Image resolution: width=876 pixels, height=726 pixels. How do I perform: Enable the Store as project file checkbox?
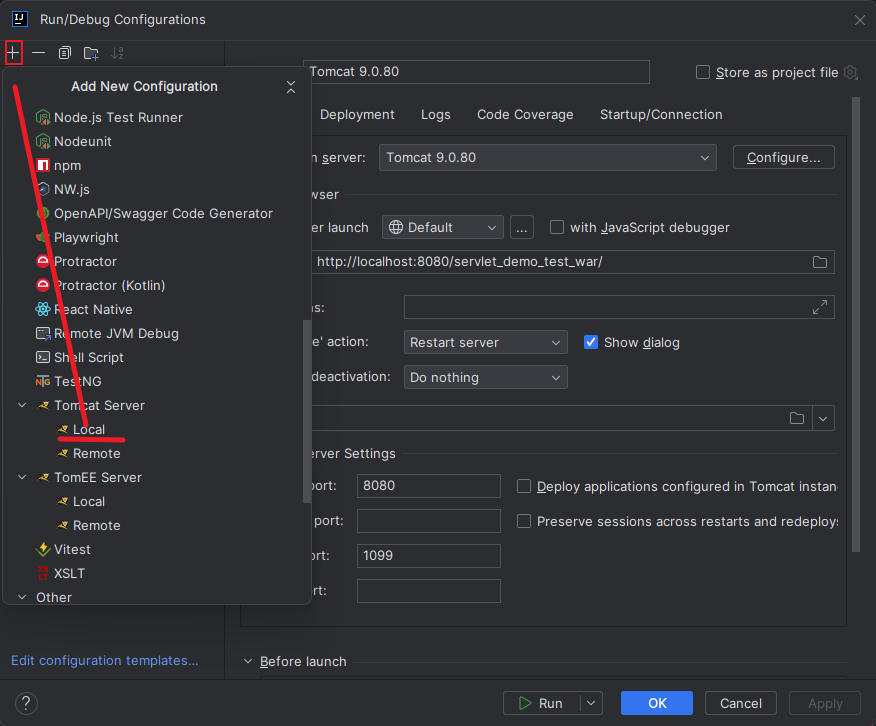(703, 72)
